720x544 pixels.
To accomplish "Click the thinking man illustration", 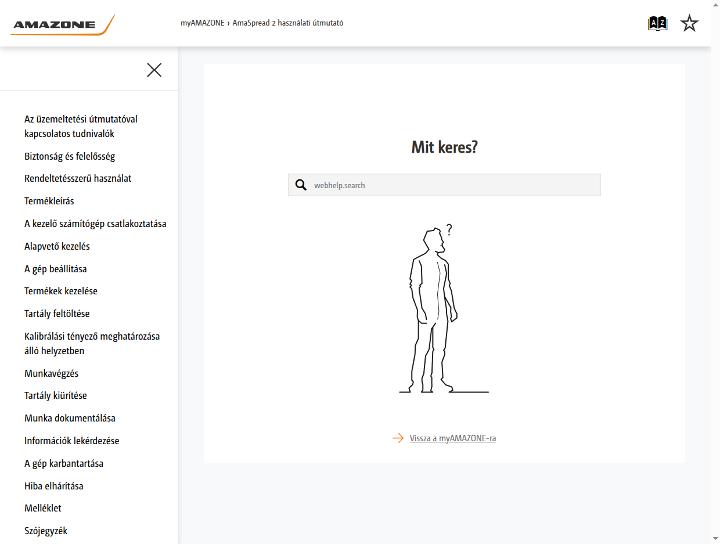I will coord(444,308).
